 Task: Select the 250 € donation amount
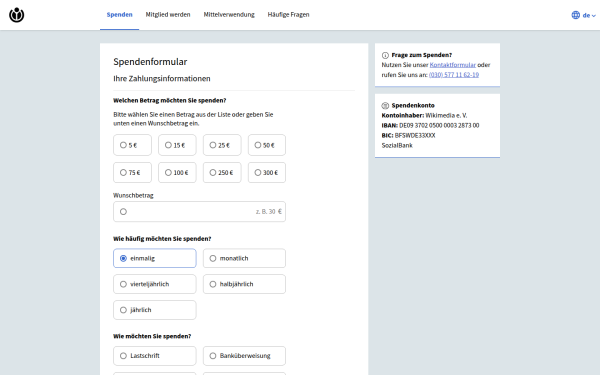[222, 173]
